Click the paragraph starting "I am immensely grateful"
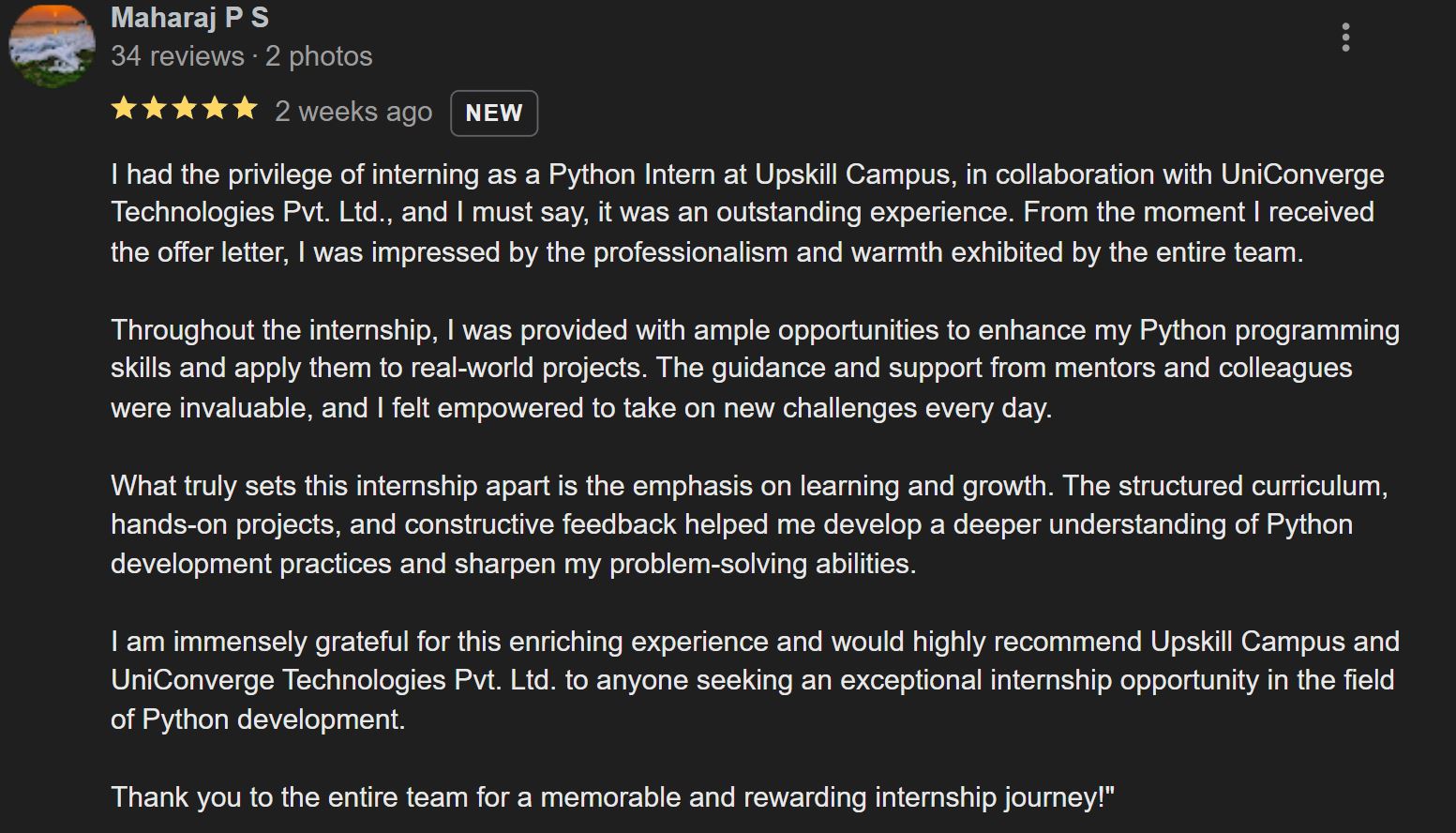1456x833 pixels. coord(731,680)
